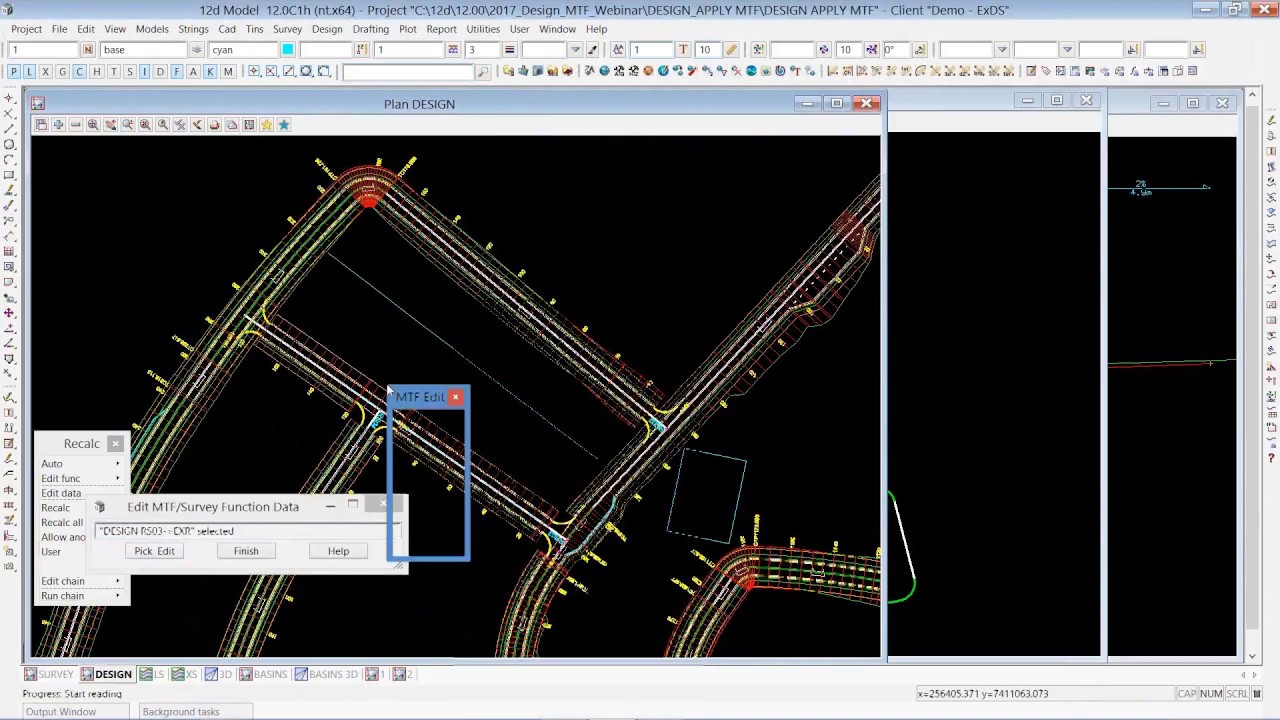Image resolution: width=1280 pixels, height=720 pixels.
Task: Open the File menu
Action: click(x=59, y=29)
